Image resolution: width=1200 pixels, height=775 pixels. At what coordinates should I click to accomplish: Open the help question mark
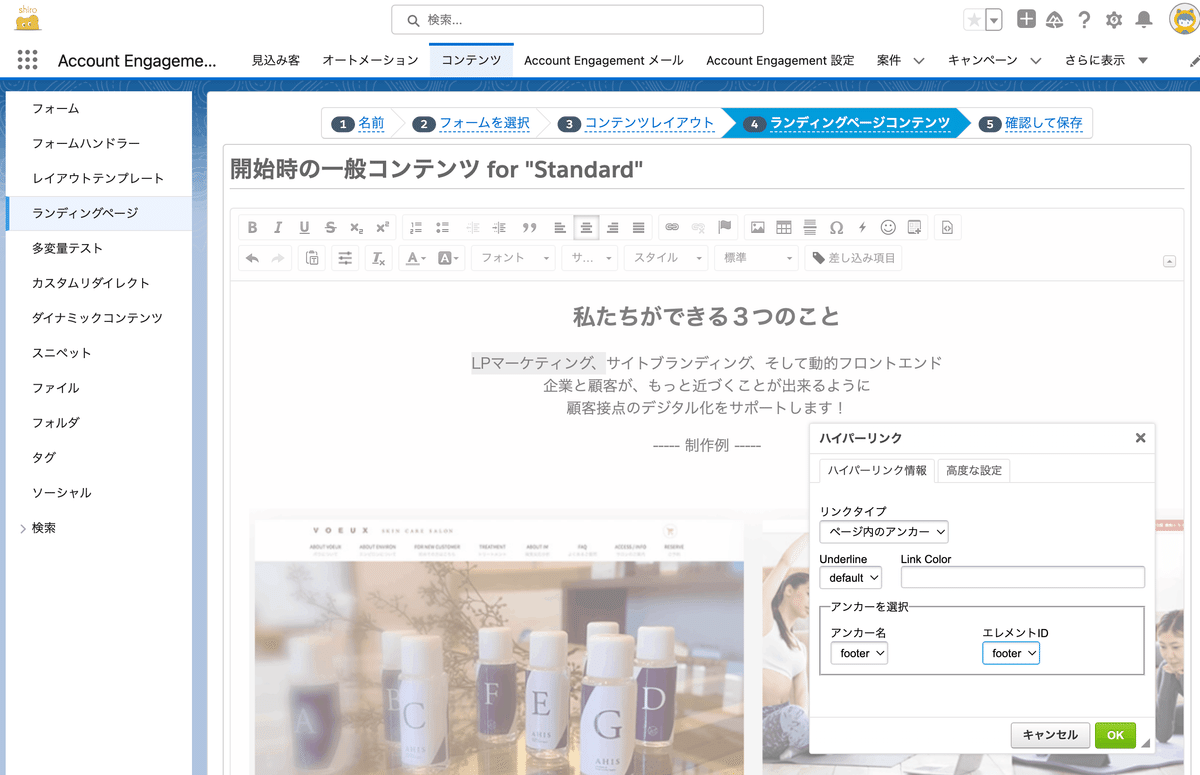1084,19
